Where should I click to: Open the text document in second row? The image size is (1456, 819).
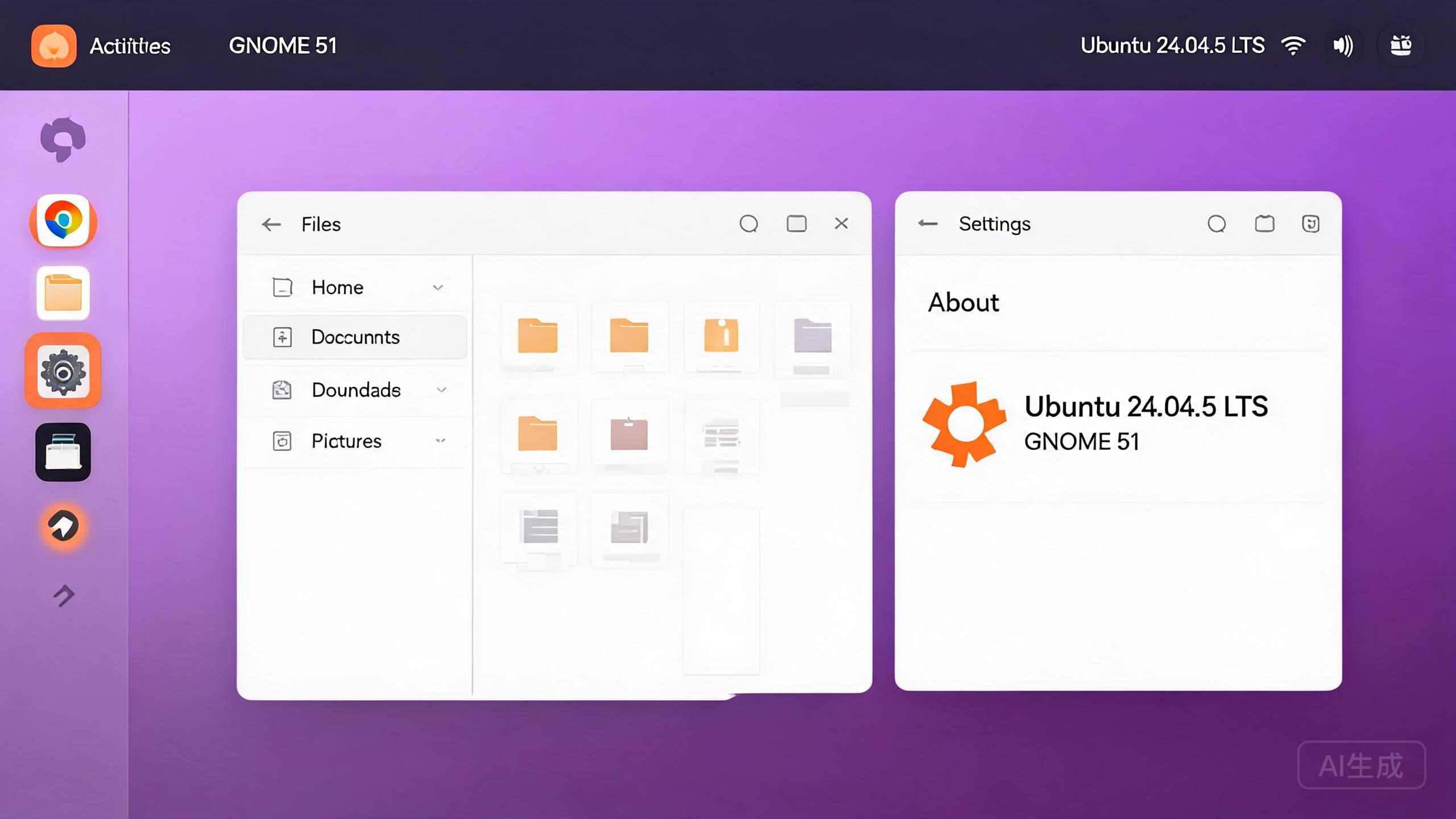pyautogui.click(x=721, y=434)
